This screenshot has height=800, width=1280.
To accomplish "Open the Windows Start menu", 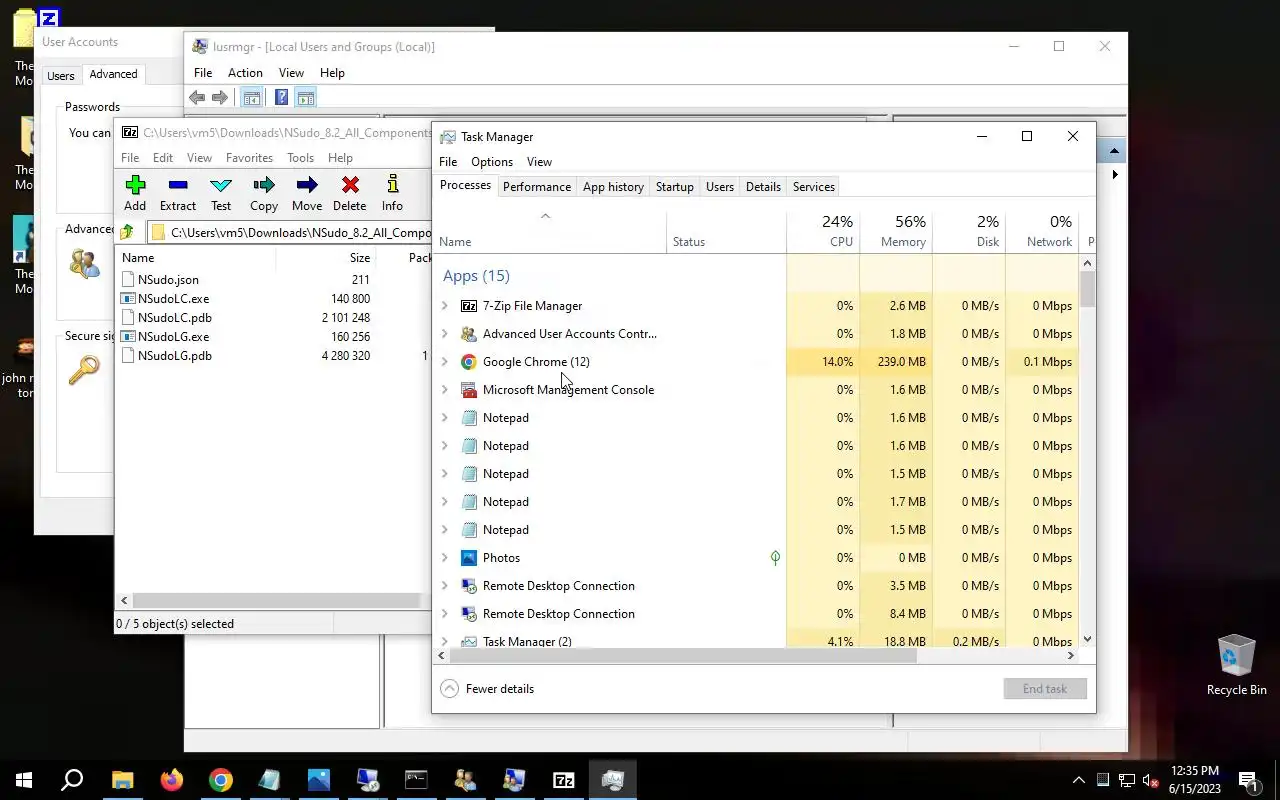I will pyautogui.click(x=24, y=780).
